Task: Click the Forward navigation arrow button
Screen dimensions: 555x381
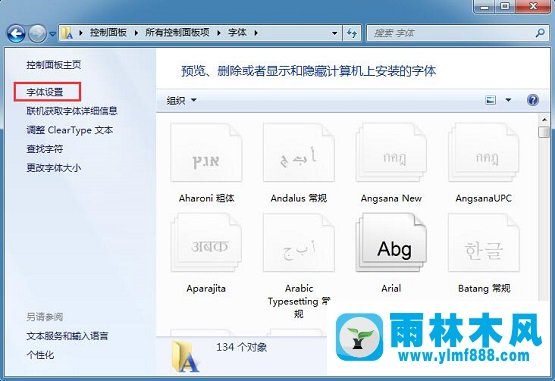Action: tap(37, 34)
